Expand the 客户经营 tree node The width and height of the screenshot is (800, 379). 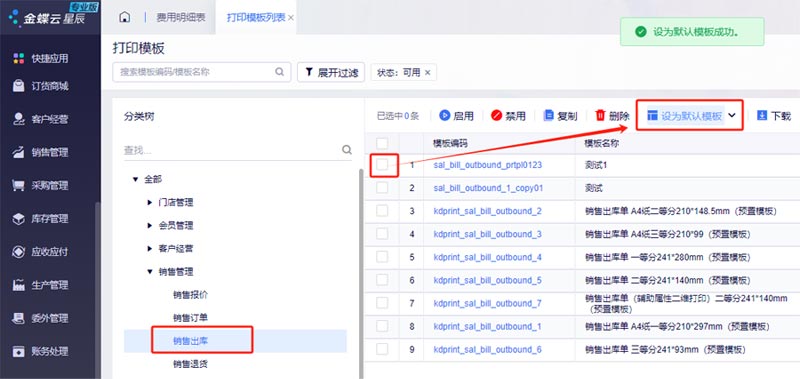pyautogui.click(x=149, y=248)
